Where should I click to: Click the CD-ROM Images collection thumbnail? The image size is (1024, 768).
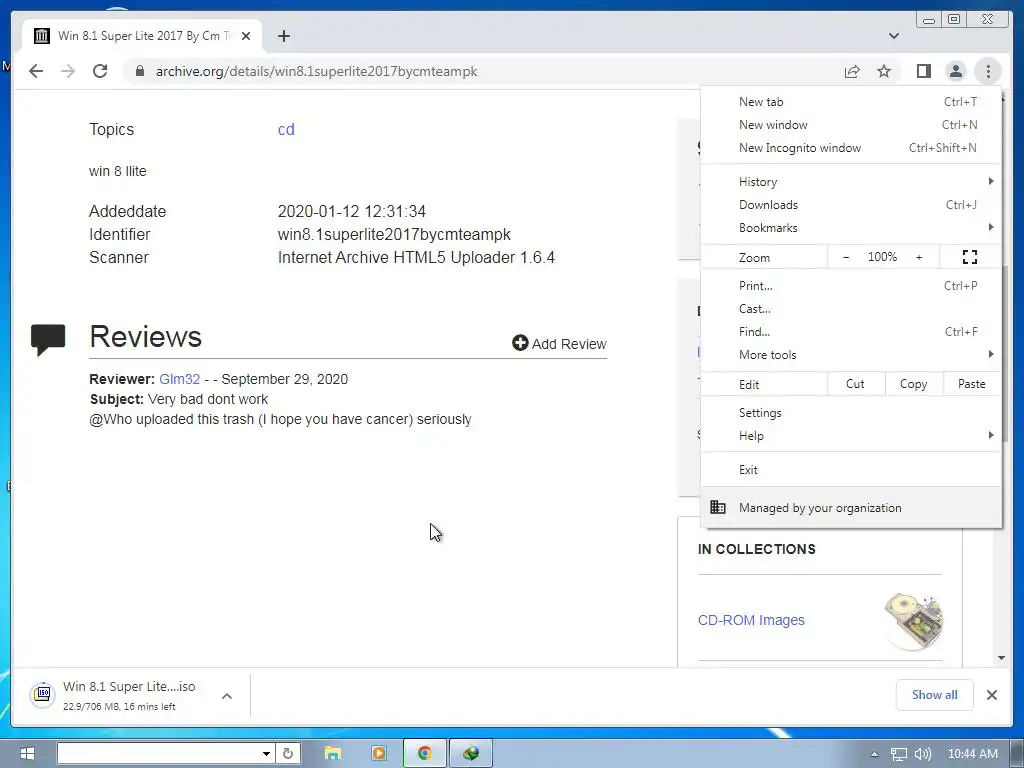pos(913,620)
